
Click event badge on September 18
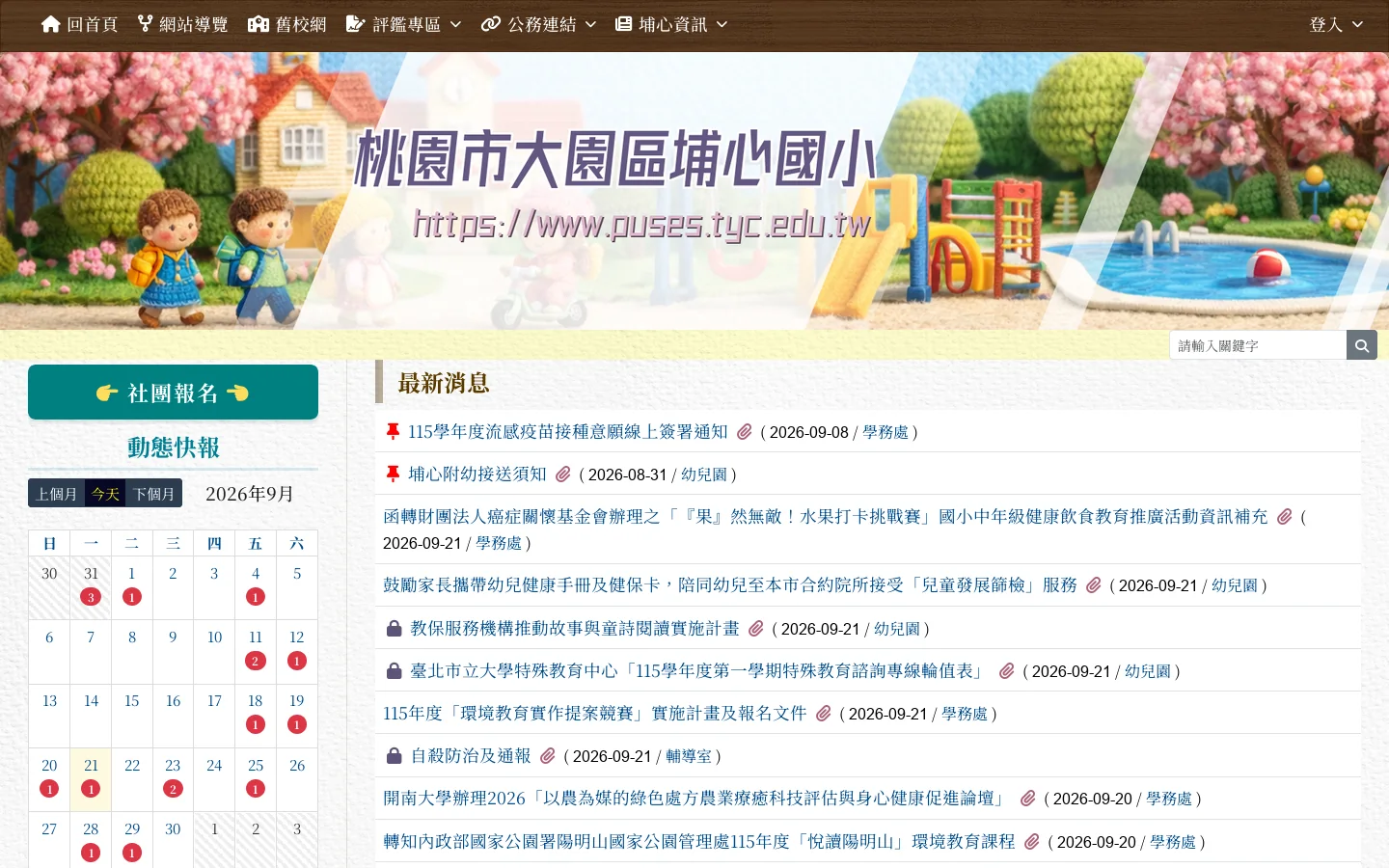[x=256, y=724]
